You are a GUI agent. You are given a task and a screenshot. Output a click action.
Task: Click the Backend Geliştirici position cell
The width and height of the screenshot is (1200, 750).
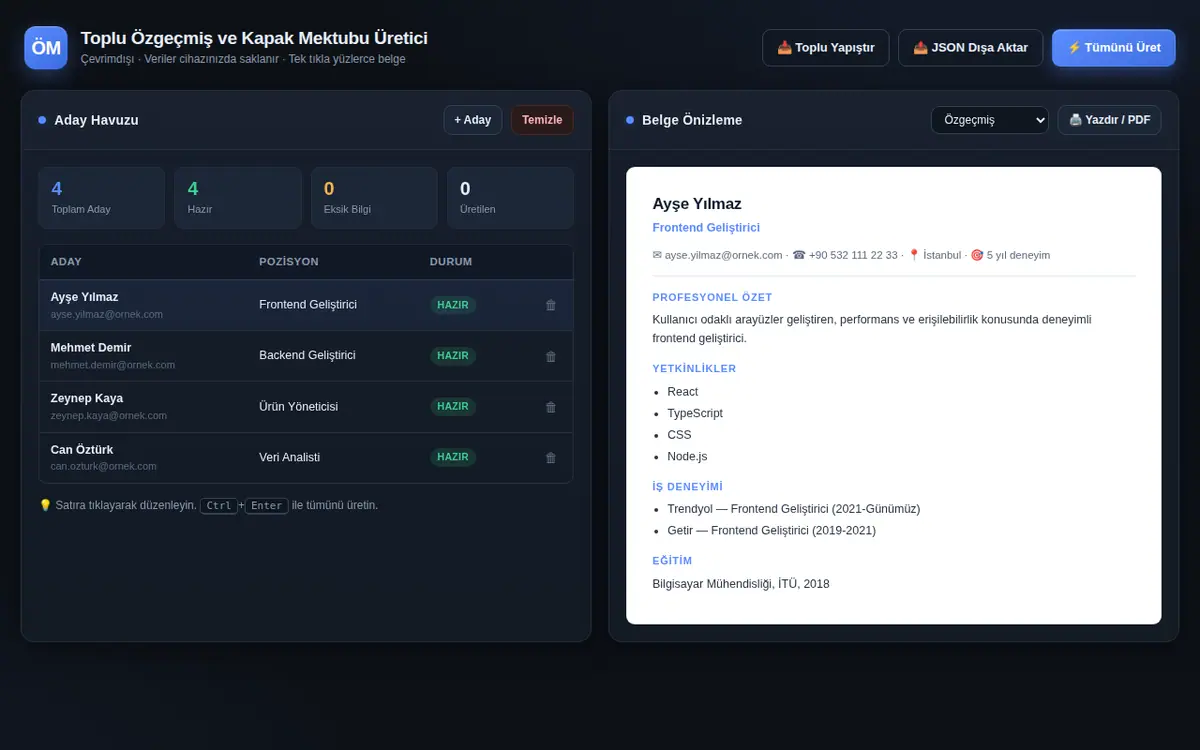click(x=307, y=355)
